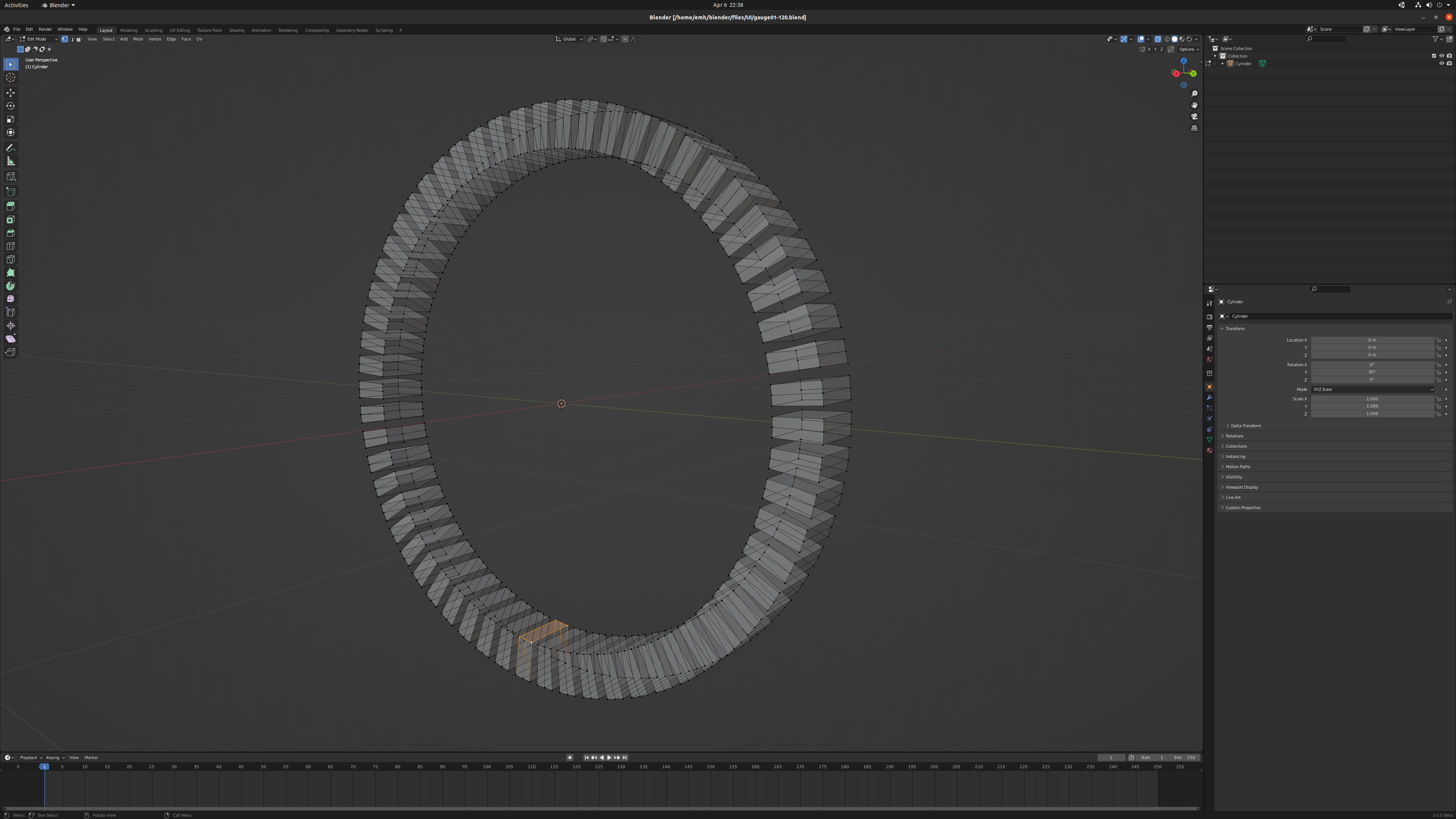Click the Scale X value field
Image resolution: width=1456 pixels, height=819 pixels.
(1372, 399)
